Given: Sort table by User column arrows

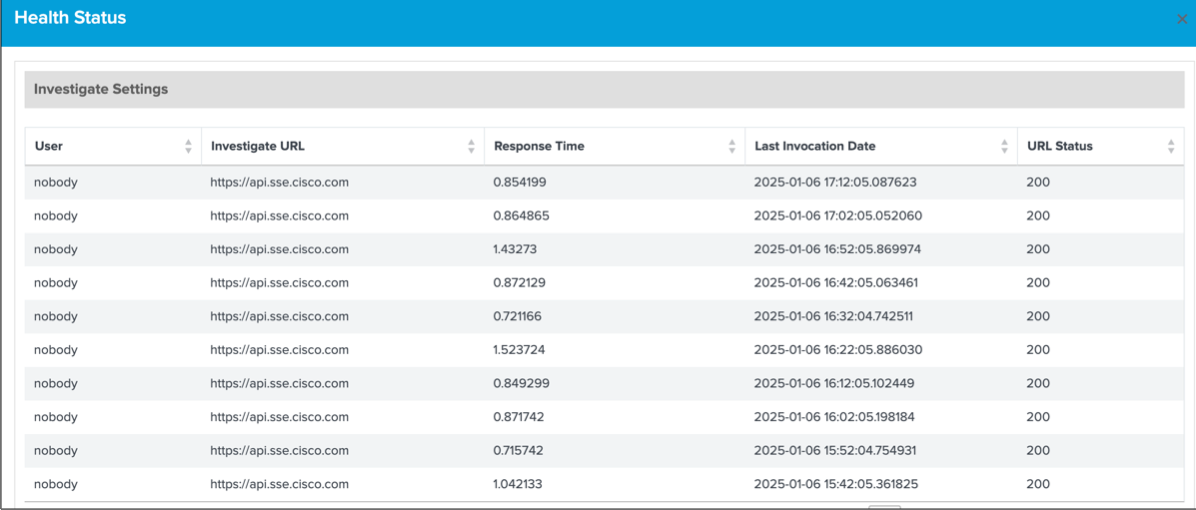Looking at the screenshot, I should (188, 146).
